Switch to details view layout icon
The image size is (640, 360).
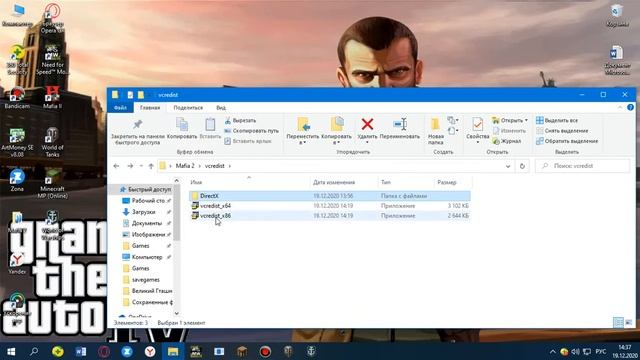(618, 323)
